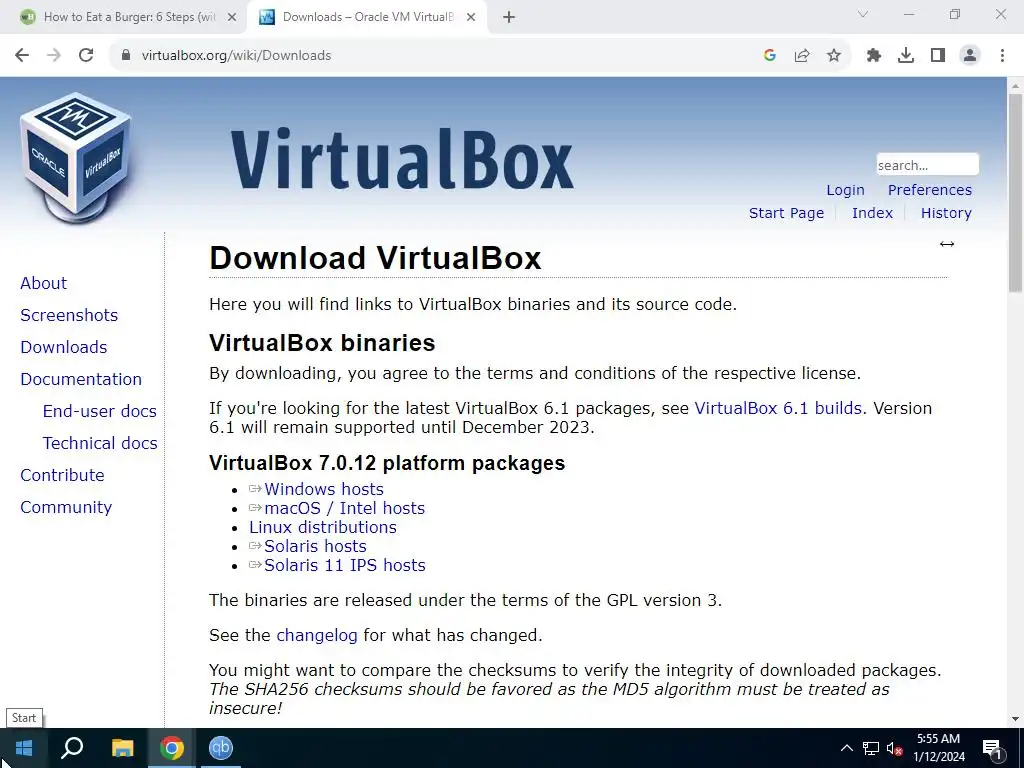
Task: Open Screenshots in the sidebar
Action: [69, 315]
